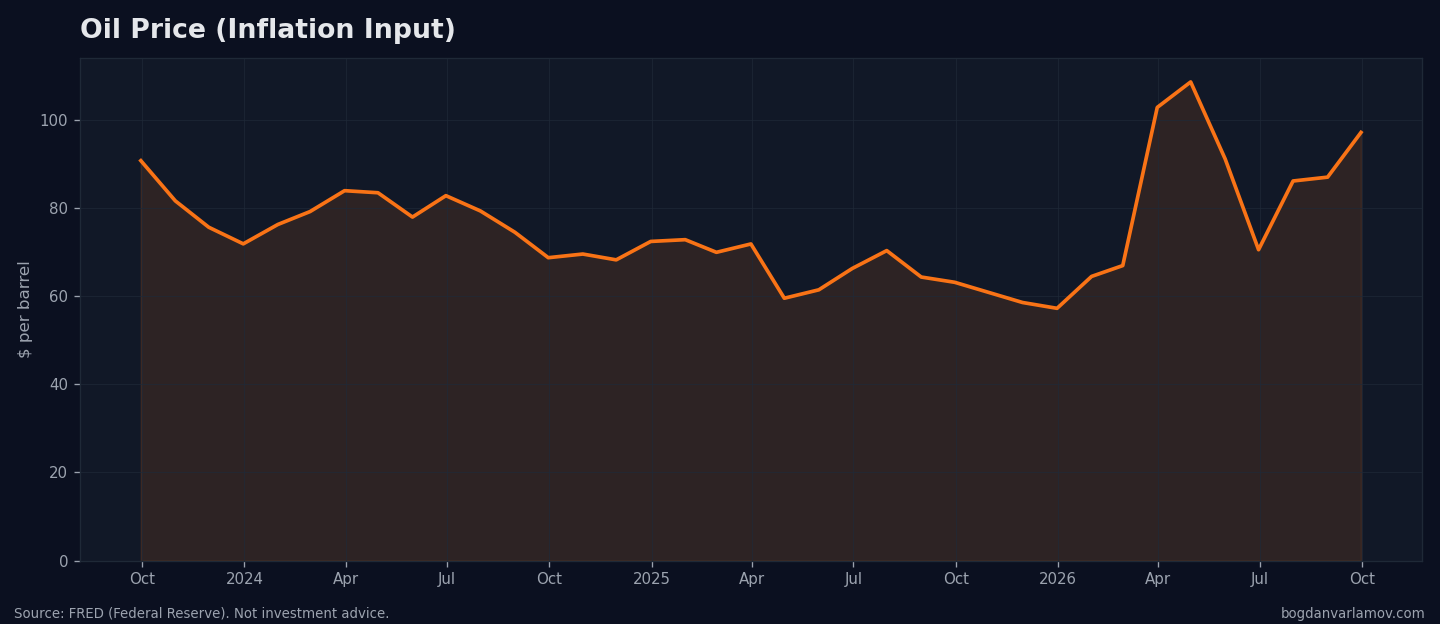Click the x-axis label '2025'
This screenshot has width=1440, height=624.
point(651,579)
